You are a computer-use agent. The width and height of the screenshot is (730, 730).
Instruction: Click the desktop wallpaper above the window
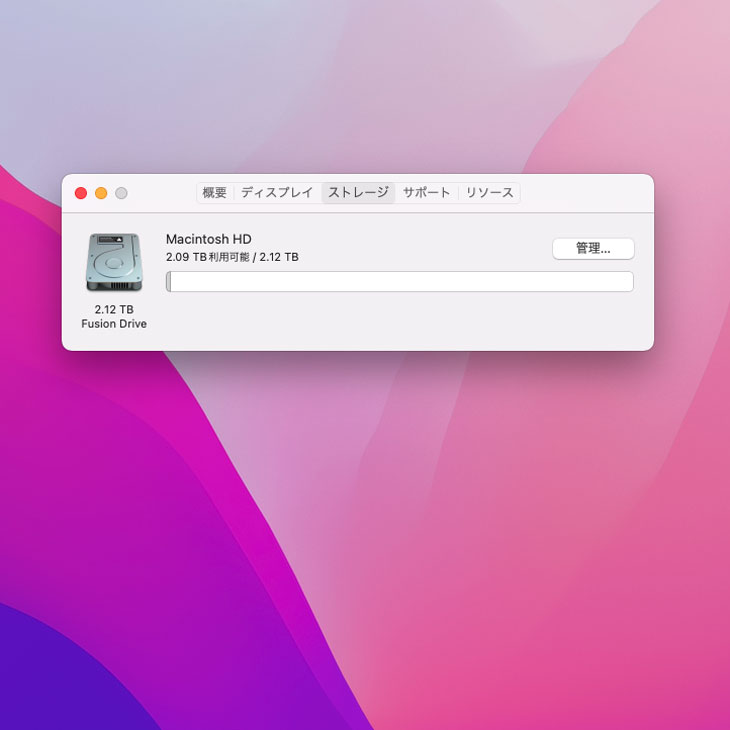pos(360,90)
